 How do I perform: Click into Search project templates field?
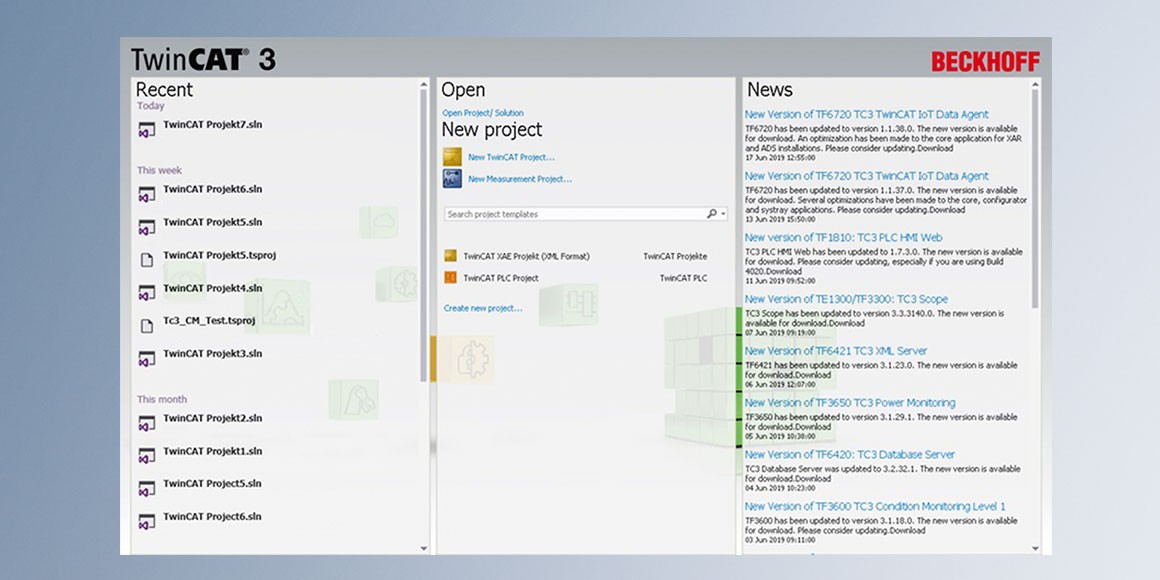(x=570, y=214)
